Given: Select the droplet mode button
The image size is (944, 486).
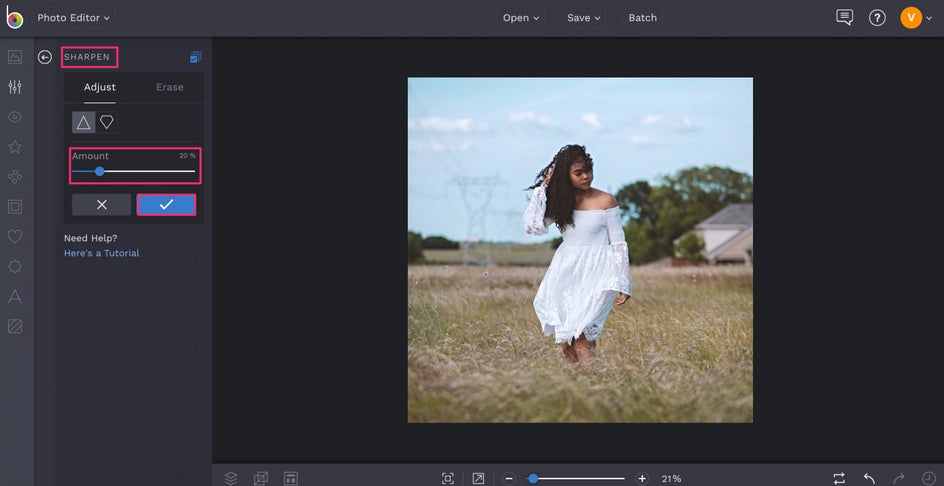Looking at the screenshot, I should 107,122.
